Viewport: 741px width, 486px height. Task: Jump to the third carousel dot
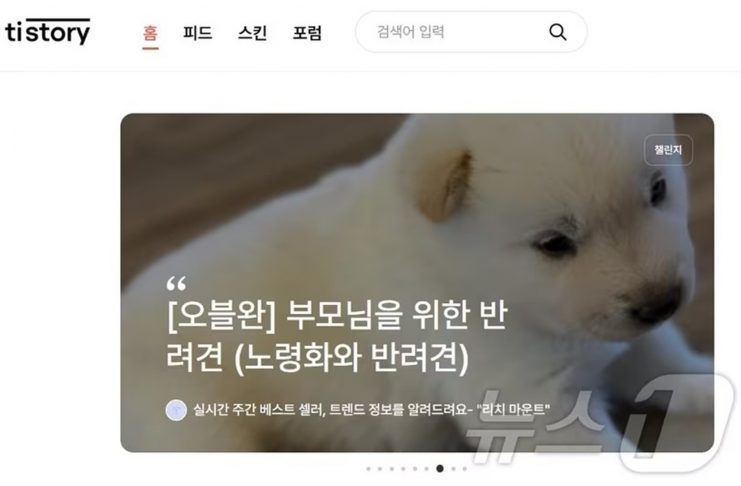pyautogui.click(x=392, y=469)
